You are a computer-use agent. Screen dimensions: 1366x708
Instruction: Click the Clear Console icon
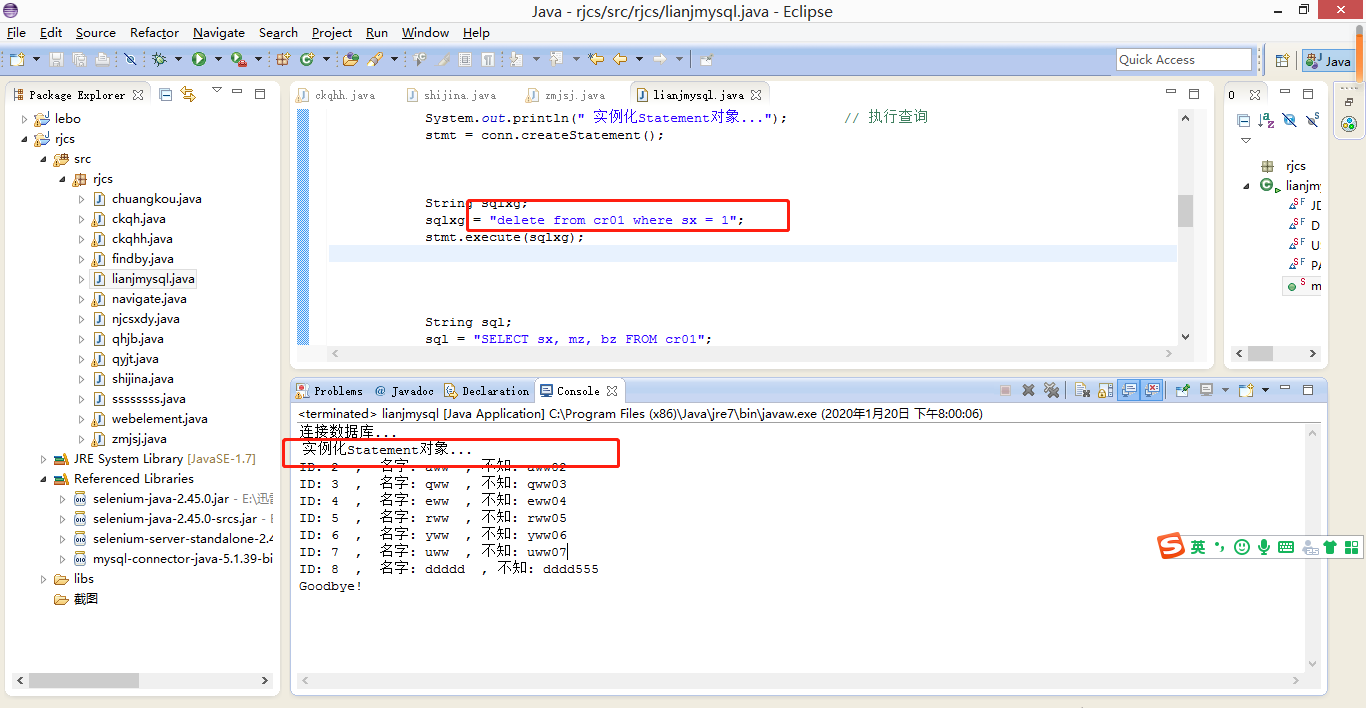click(x=1082, y=390)
